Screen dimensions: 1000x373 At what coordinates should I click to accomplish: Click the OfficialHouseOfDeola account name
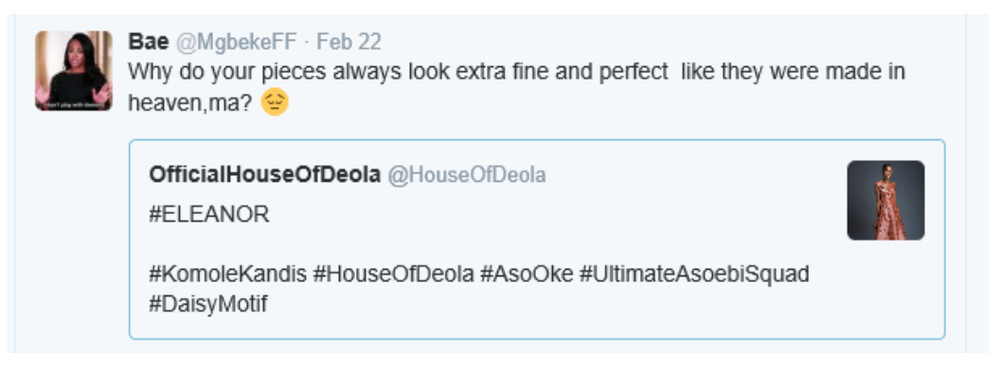coord(265,175)
